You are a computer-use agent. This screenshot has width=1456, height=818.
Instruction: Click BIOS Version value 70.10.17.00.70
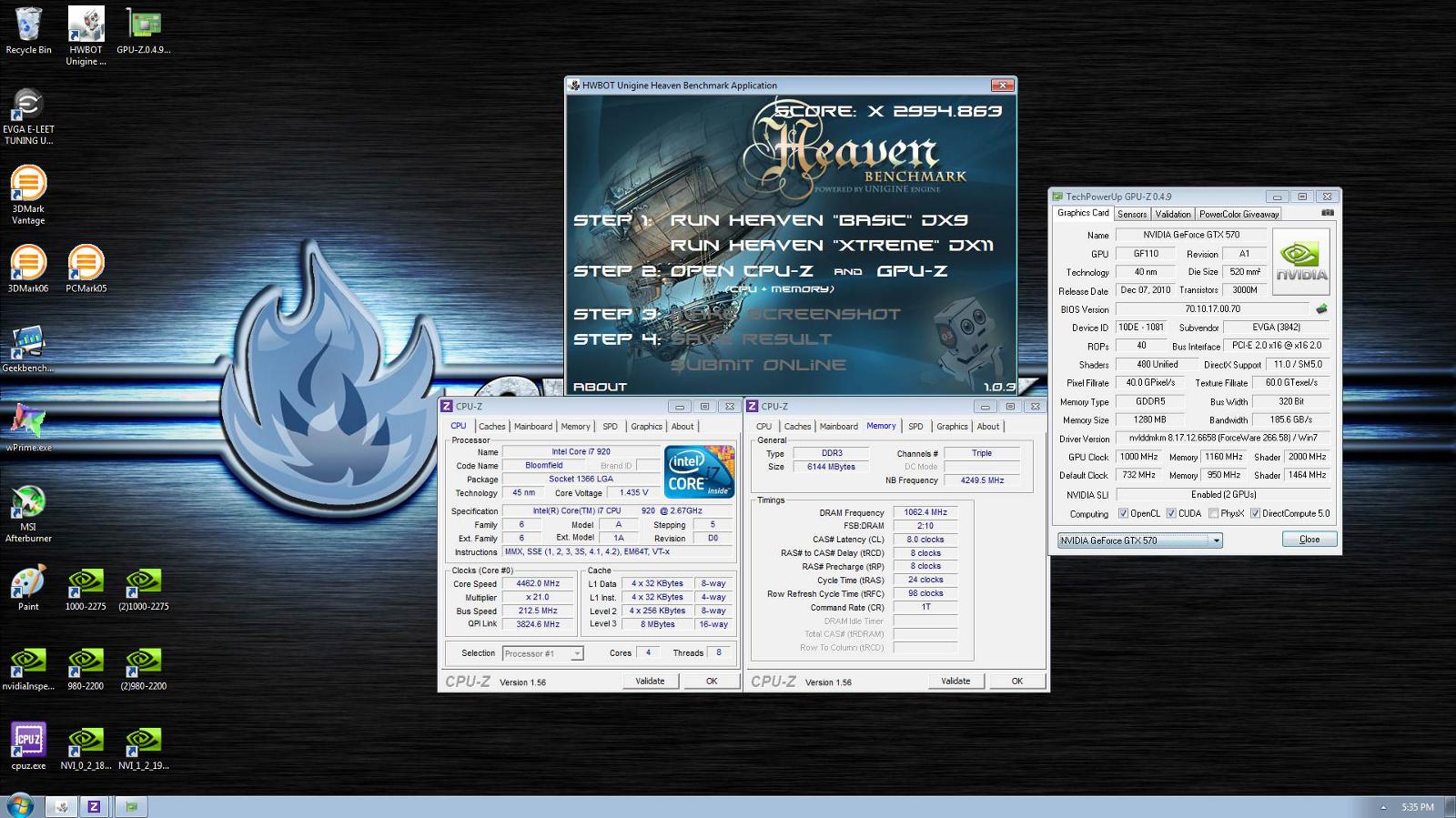click(x=1212, y=308)
